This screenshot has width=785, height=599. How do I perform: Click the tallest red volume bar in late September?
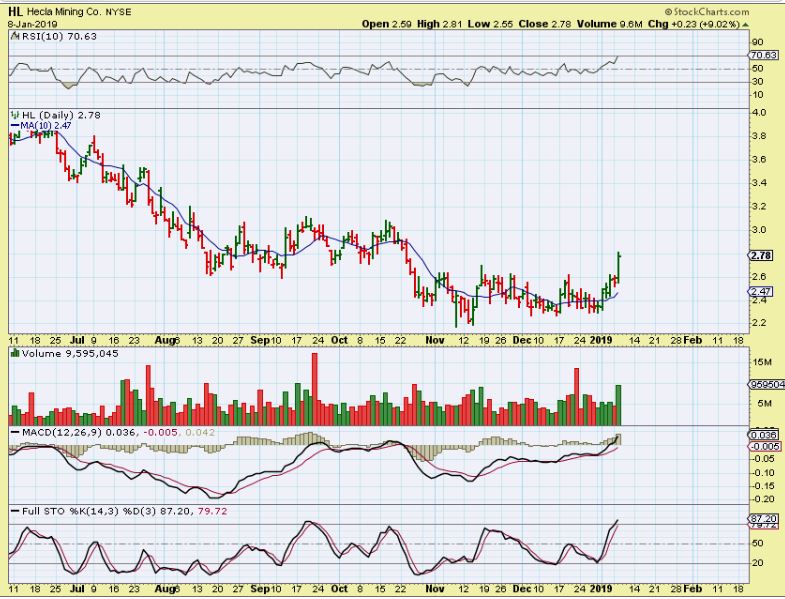pos(315,389)
